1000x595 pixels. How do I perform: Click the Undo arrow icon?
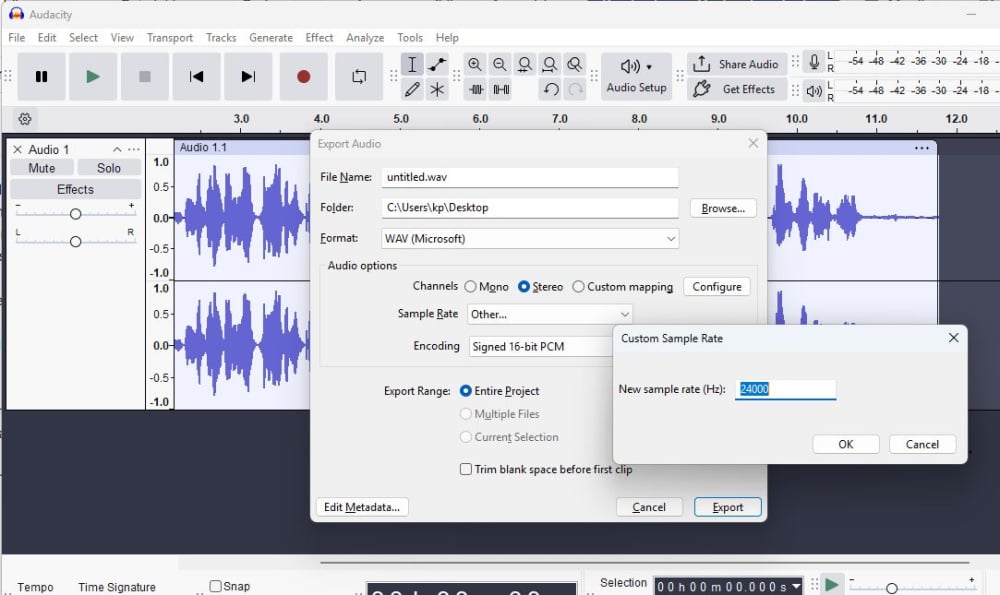551,89
